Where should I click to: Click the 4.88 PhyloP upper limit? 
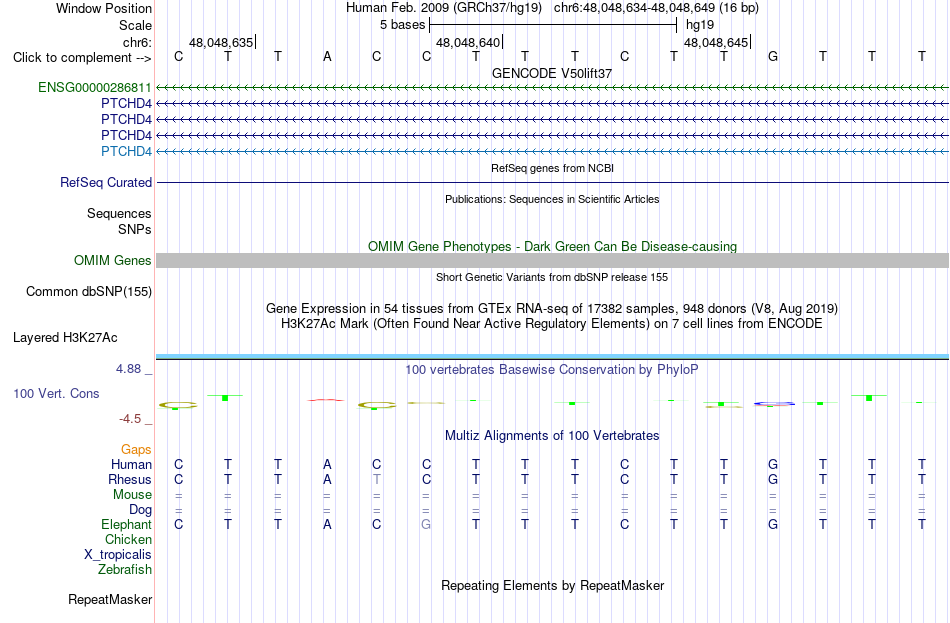coord(128,369)
